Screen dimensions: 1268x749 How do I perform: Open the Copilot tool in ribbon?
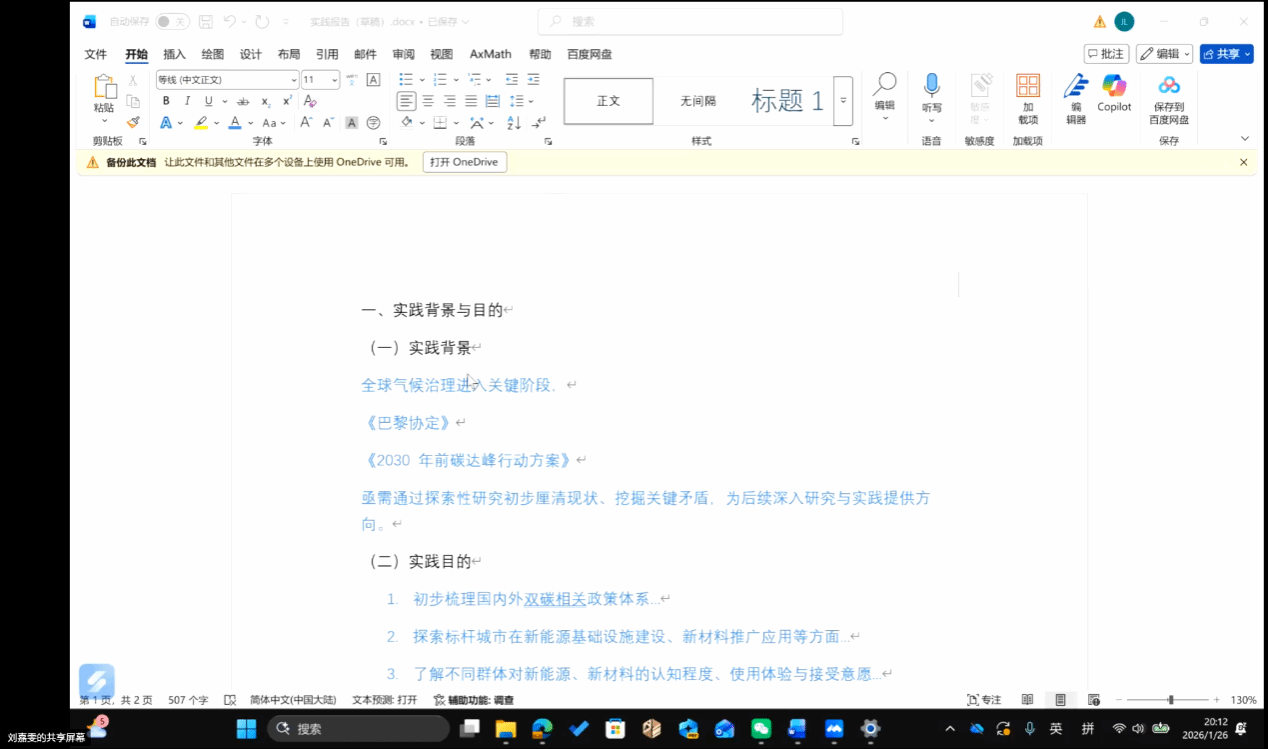pyautogui.click(x=1114, y=93)
